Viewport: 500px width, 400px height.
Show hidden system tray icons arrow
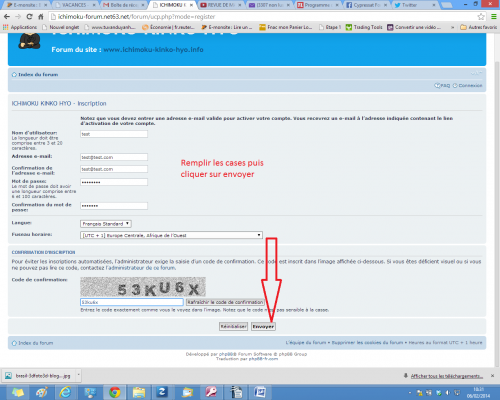410,393
